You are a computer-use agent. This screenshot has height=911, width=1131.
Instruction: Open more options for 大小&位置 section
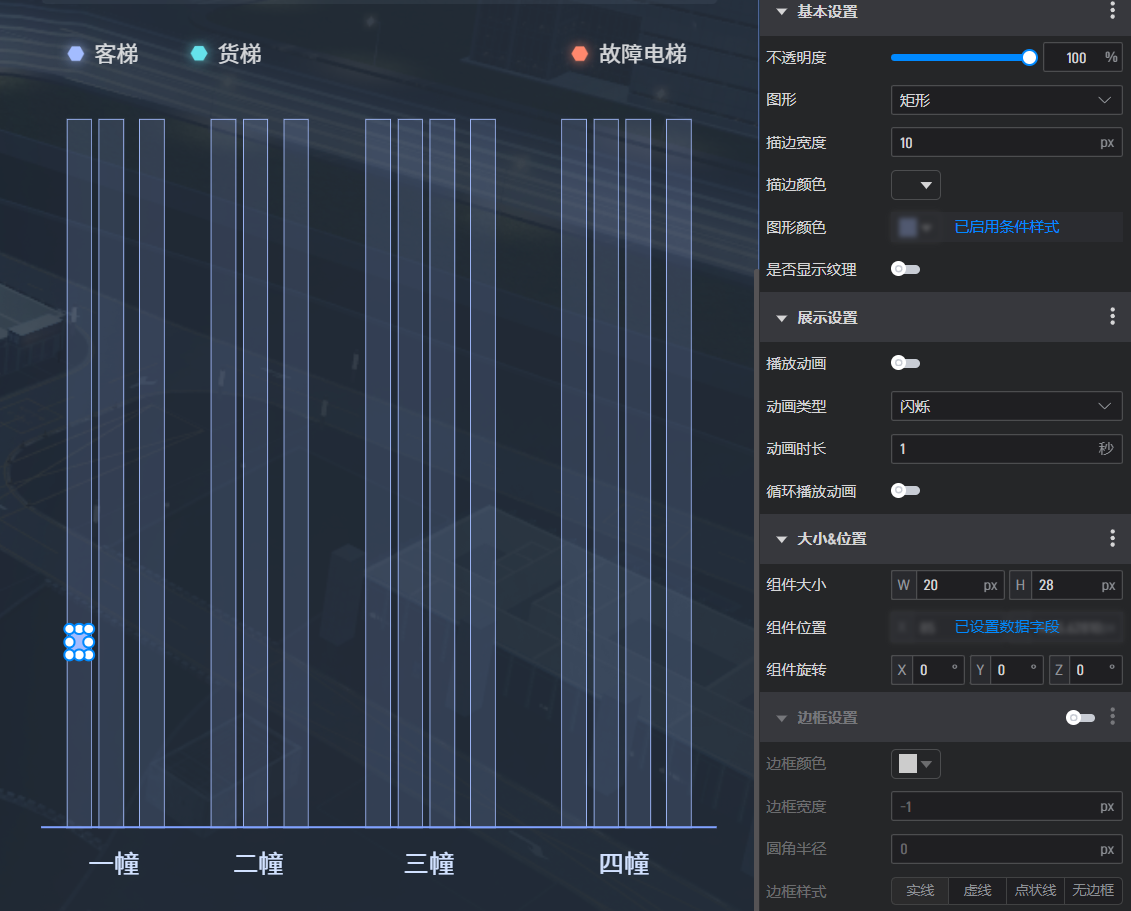pyautogui.click(x=1112, y=538)
